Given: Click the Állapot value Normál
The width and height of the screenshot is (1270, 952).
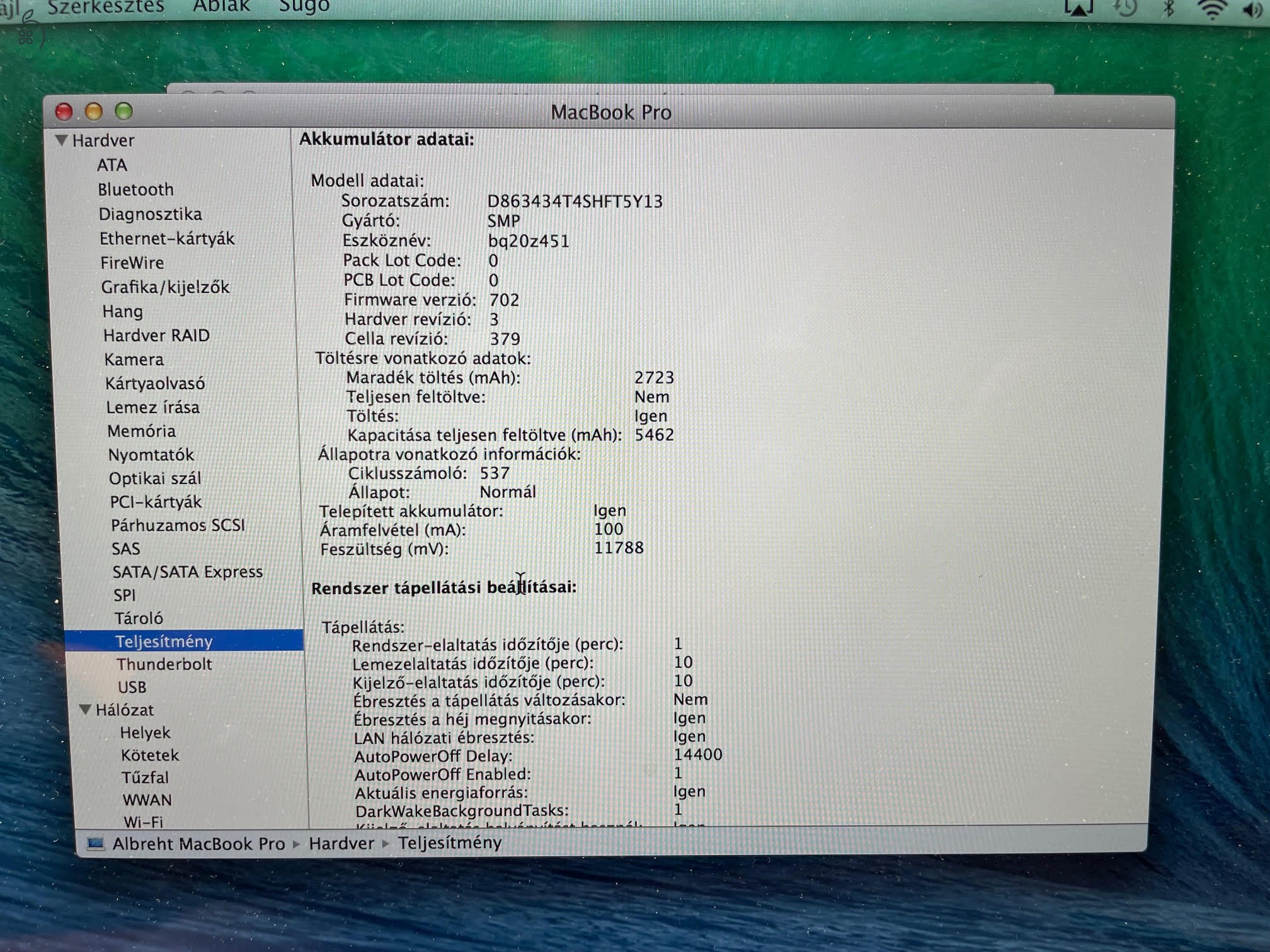Looking at the screenshot, I should [x=508, y=492].
